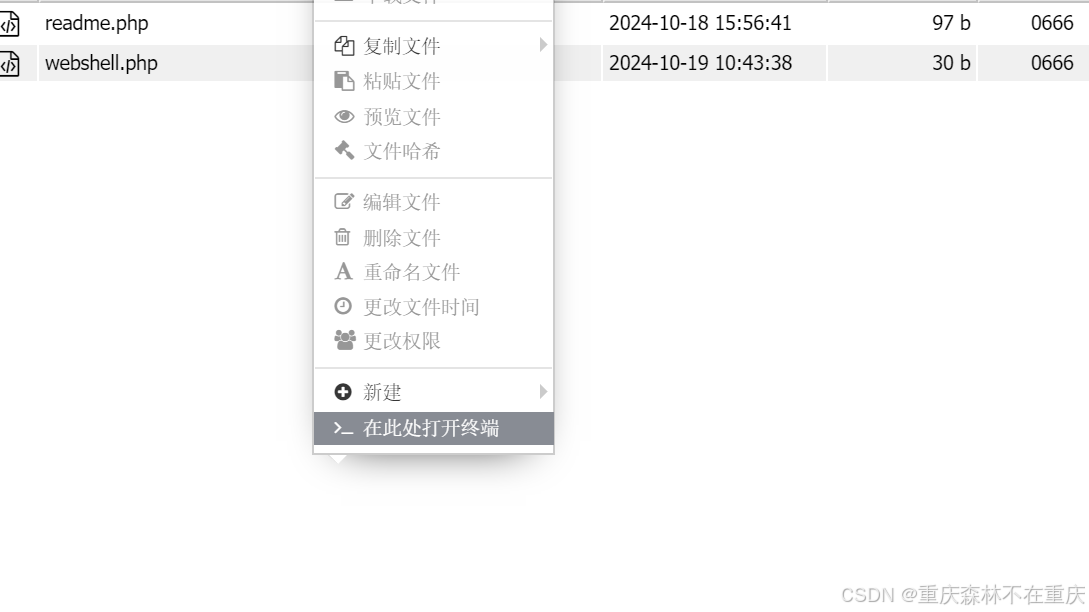Select the webshell.php file name
1089x612 pixels.
pos(101,63)
